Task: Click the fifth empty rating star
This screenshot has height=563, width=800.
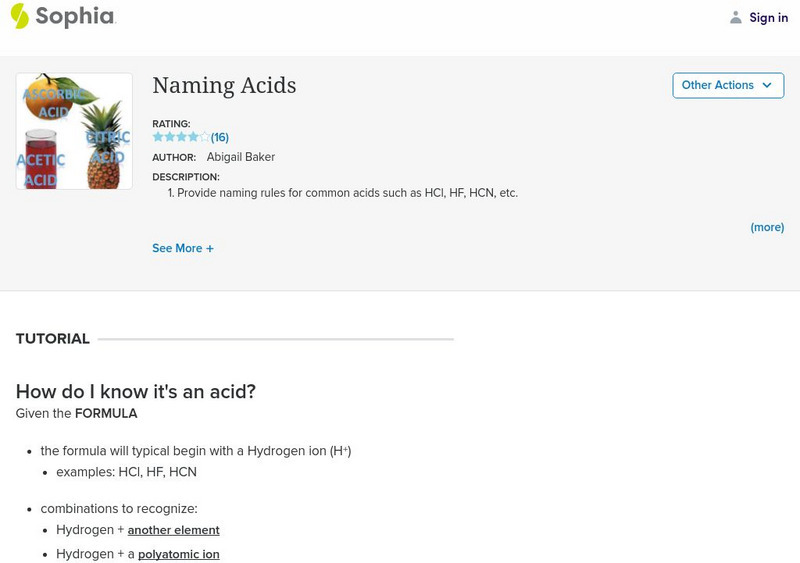Action: click(205, 137)
